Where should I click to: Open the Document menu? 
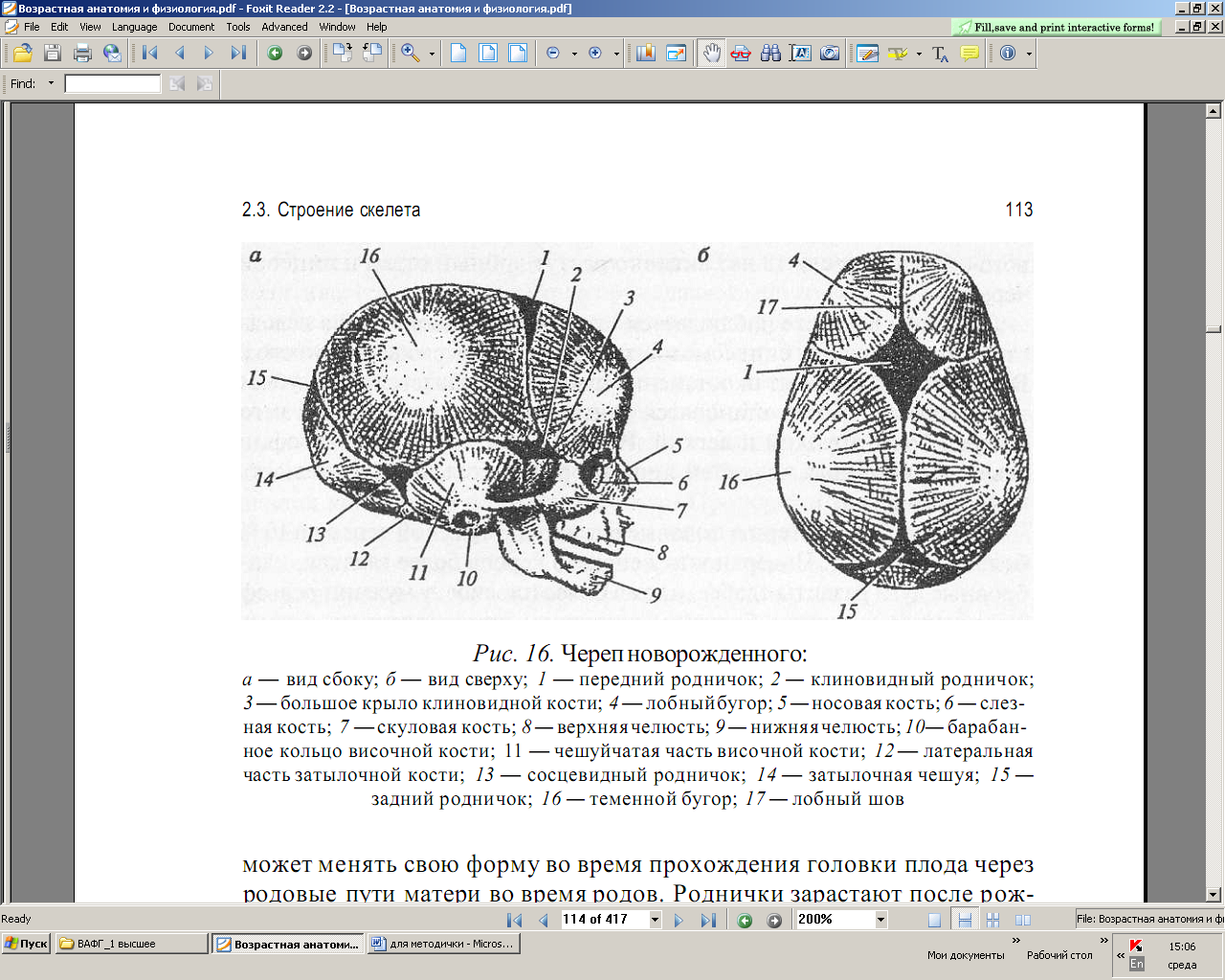[191, 27]
